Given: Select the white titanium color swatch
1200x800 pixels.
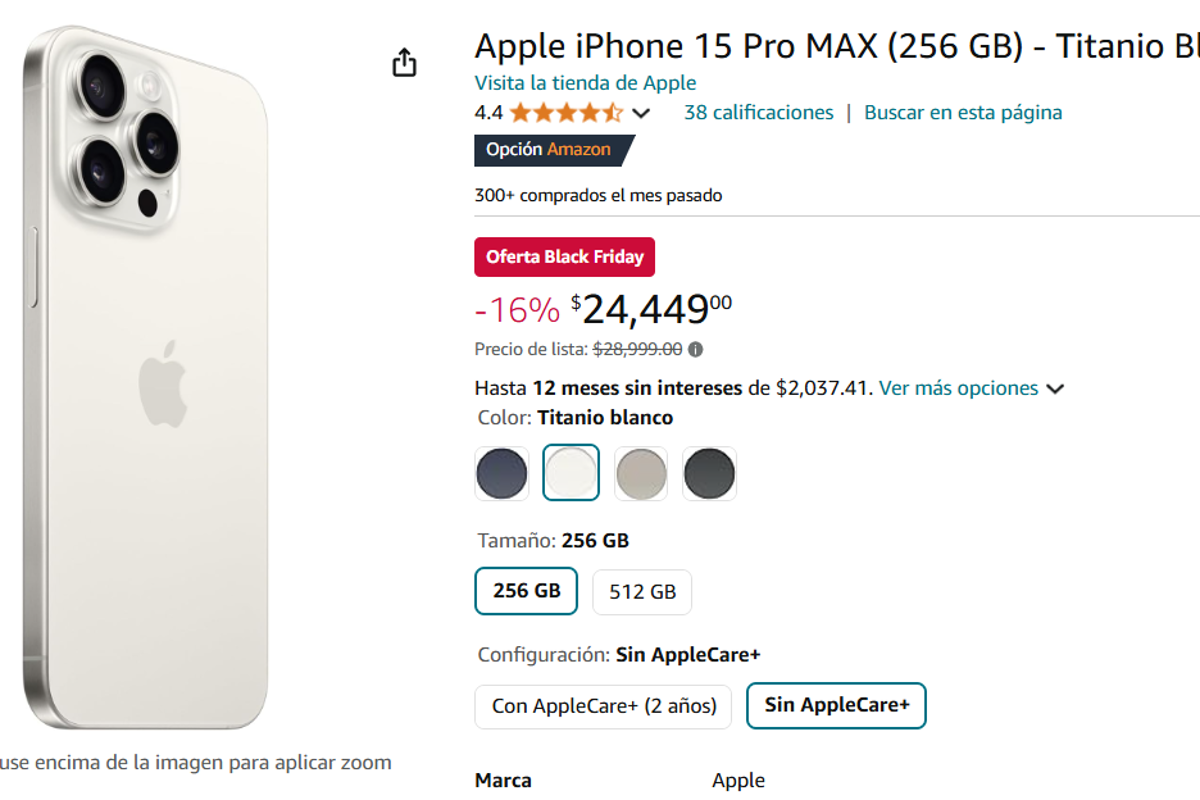Looking at the screenshot, I should (570, 473).
